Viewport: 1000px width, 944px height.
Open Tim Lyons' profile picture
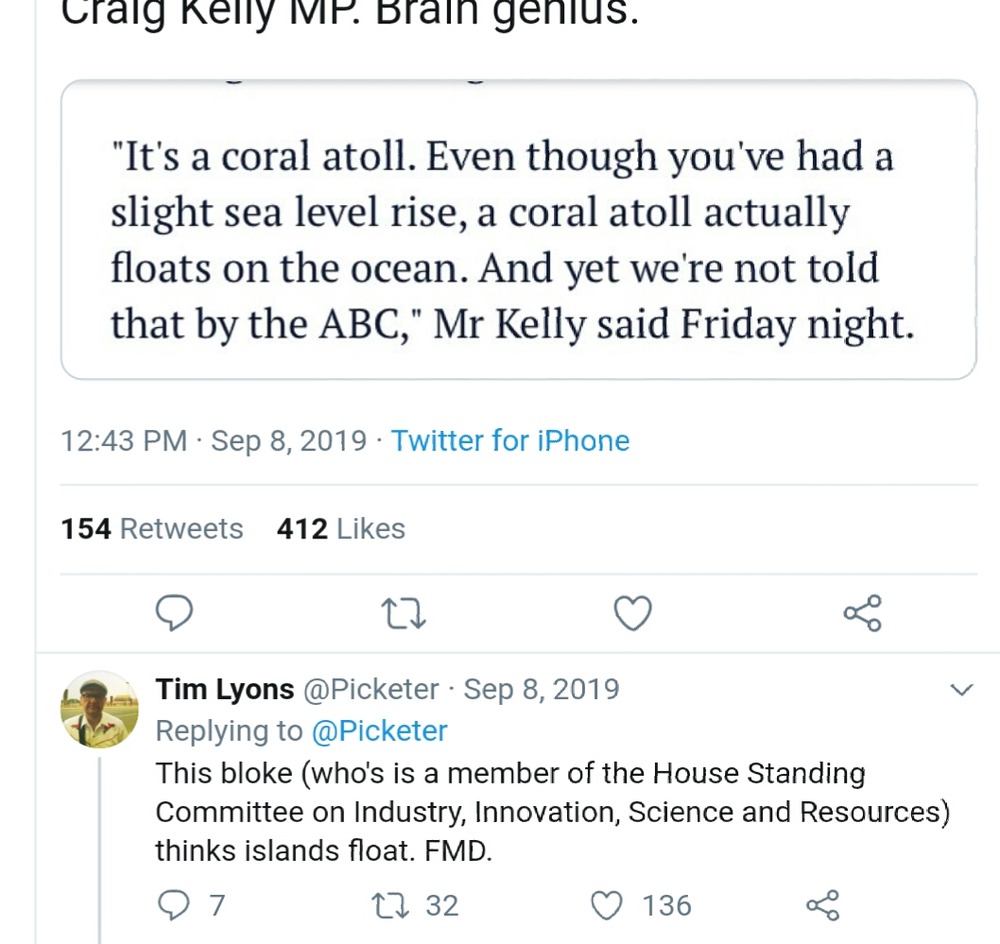pos(99,709)
